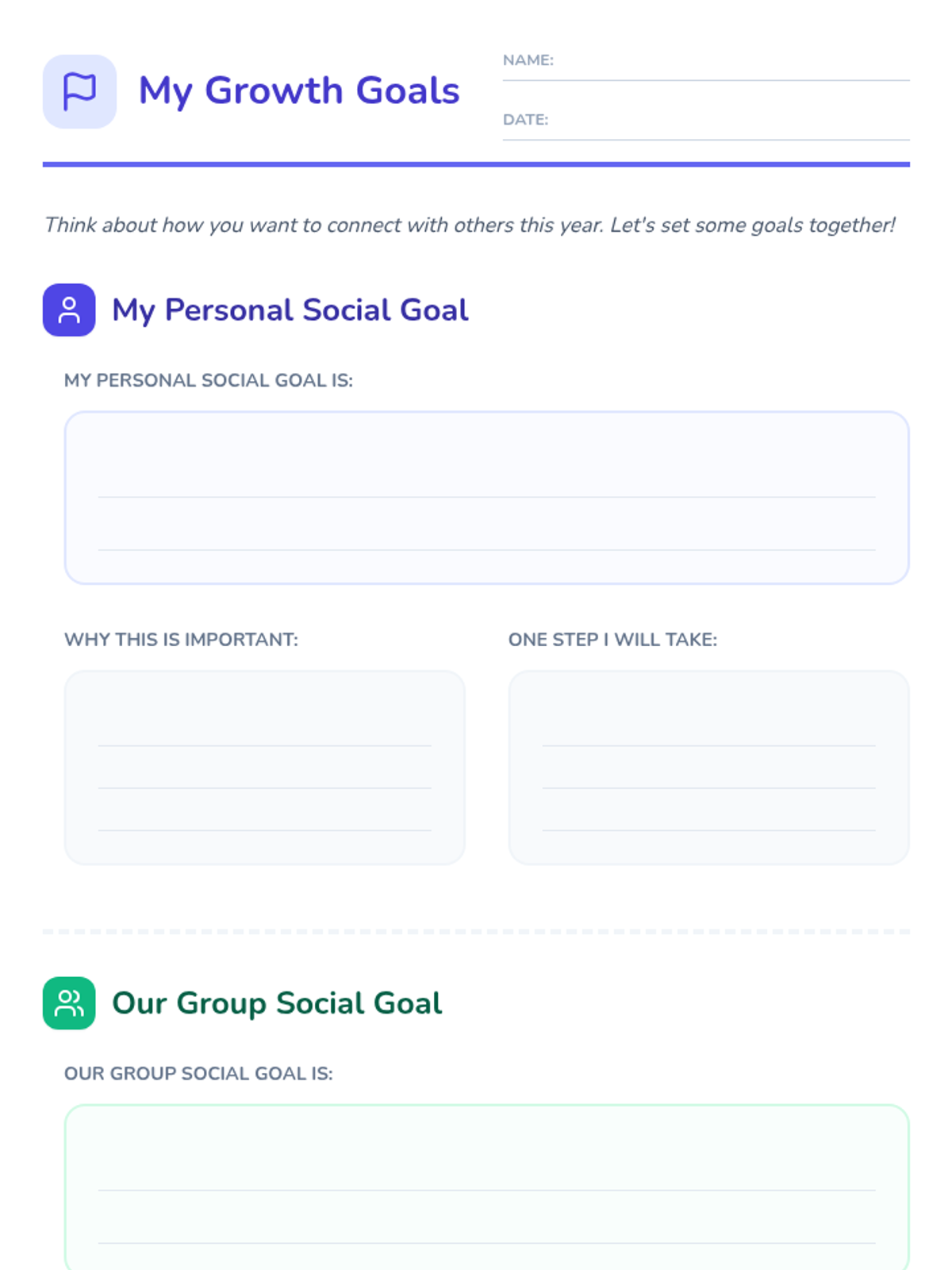Select the Our Group Social Goal heading

[x=277, y=1003]
